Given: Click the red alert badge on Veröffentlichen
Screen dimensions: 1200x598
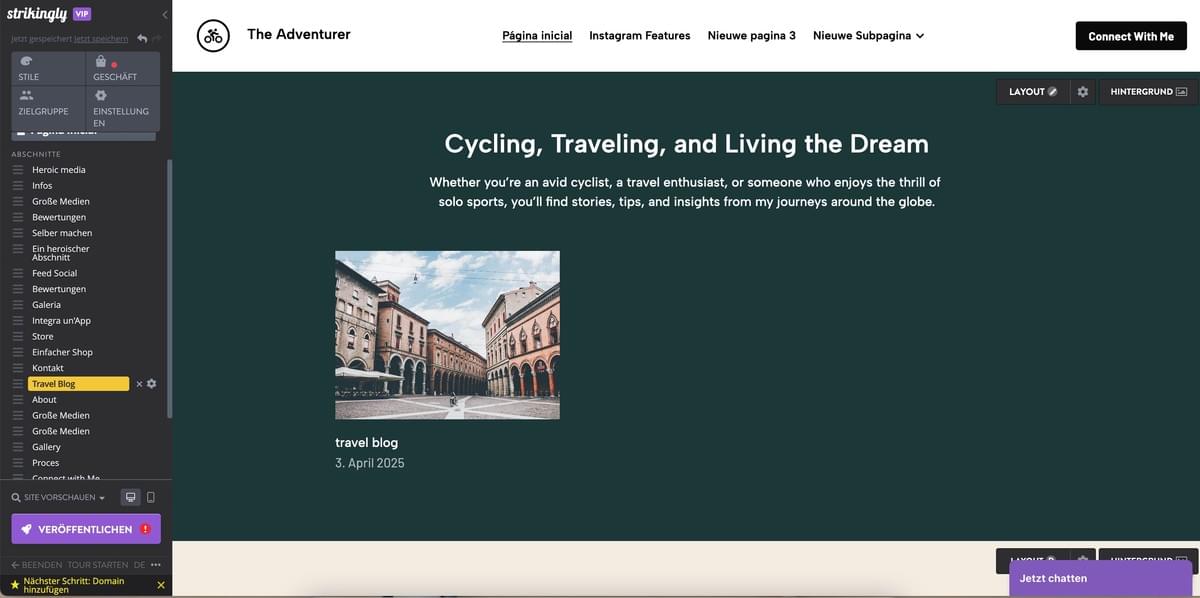Looking at the screenshot, I should [145, 529].
